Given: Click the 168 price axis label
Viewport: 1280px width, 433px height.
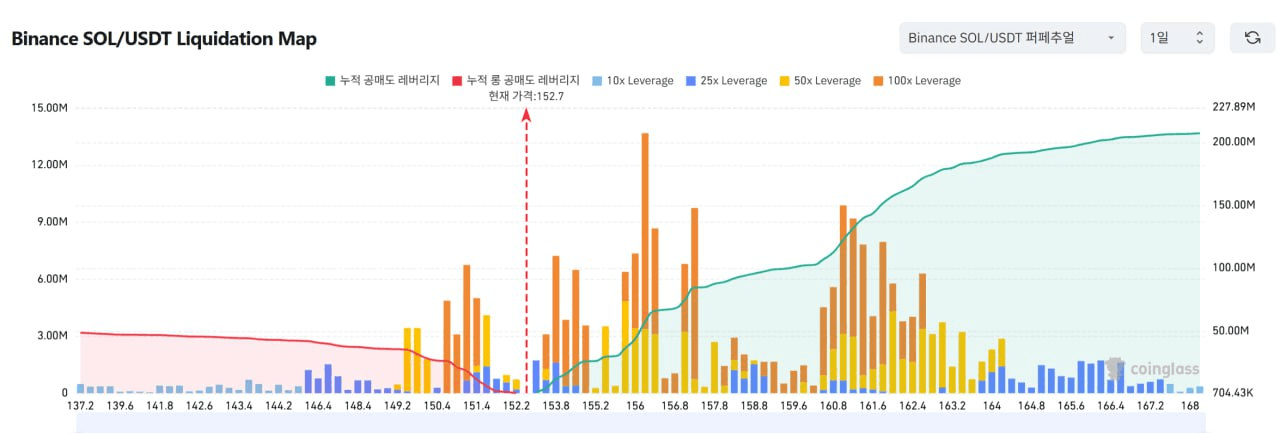Looking at the screenshot, I should point(1190,406).
